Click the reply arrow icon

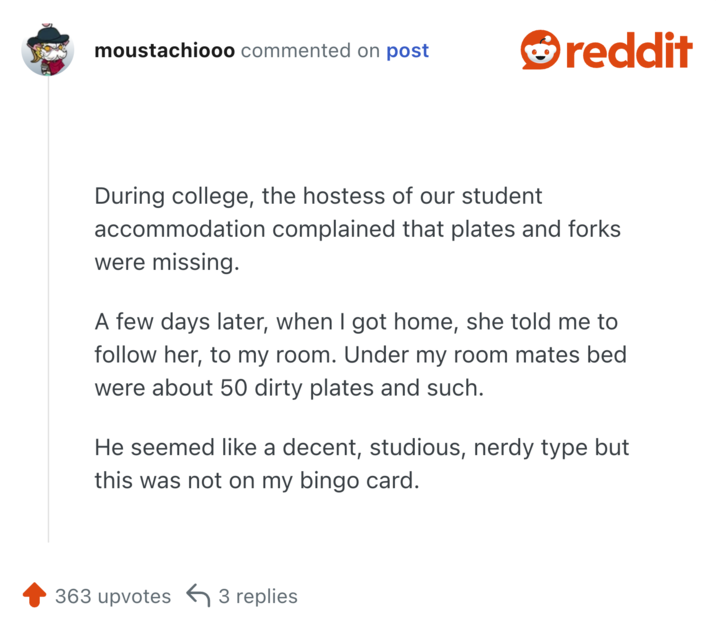tap(198, 596)
